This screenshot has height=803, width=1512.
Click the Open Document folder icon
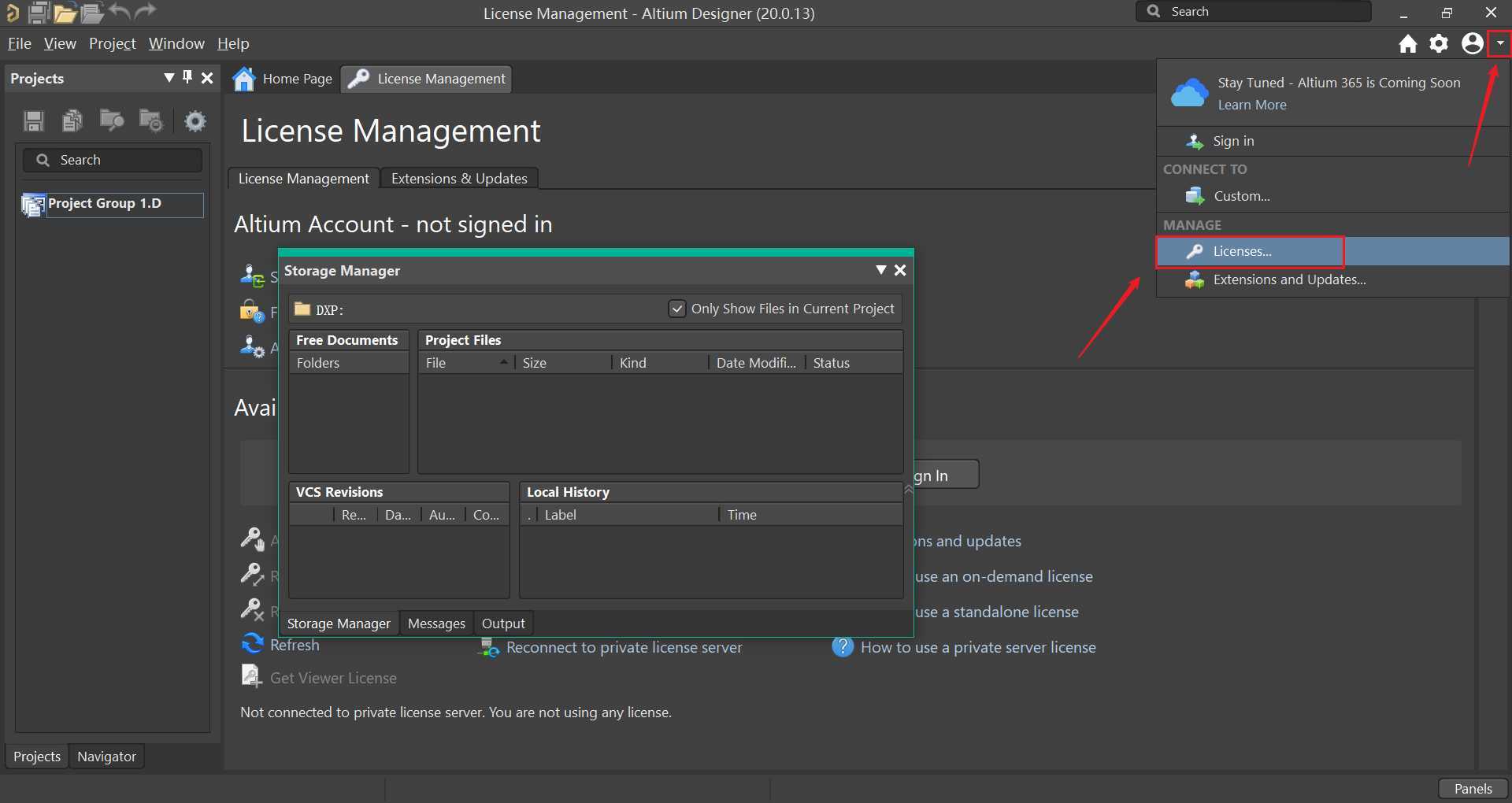(65, 13)
